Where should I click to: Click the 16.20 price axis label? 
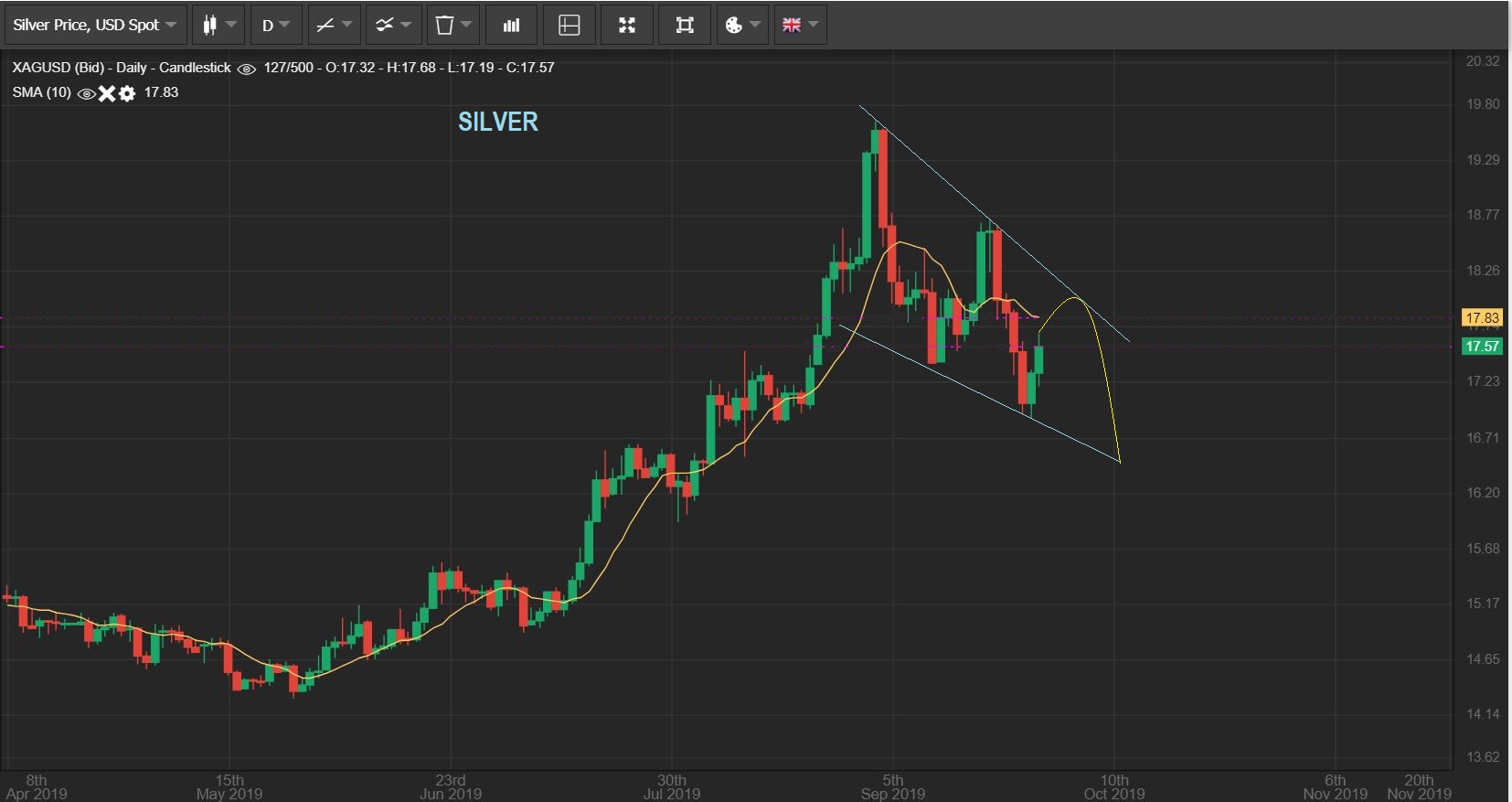(x=1483, y=493)
